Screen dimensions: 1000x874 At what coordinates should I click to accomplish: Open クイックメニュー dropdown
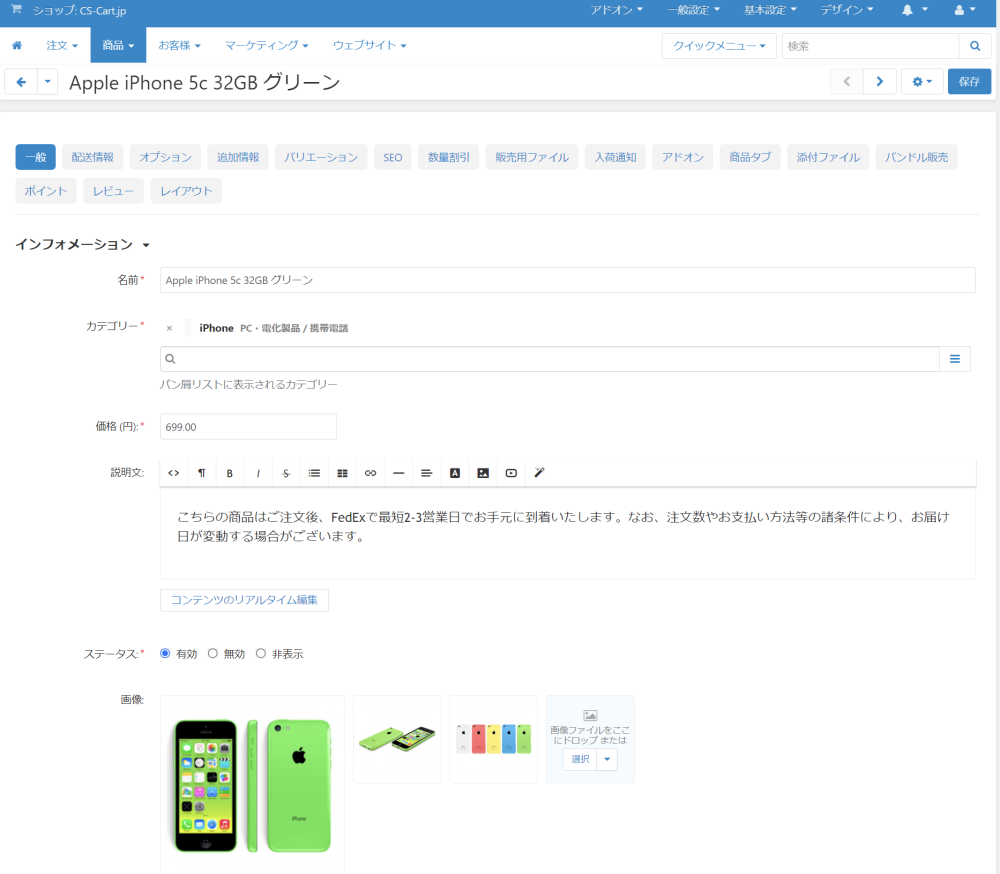coord(719,46)
